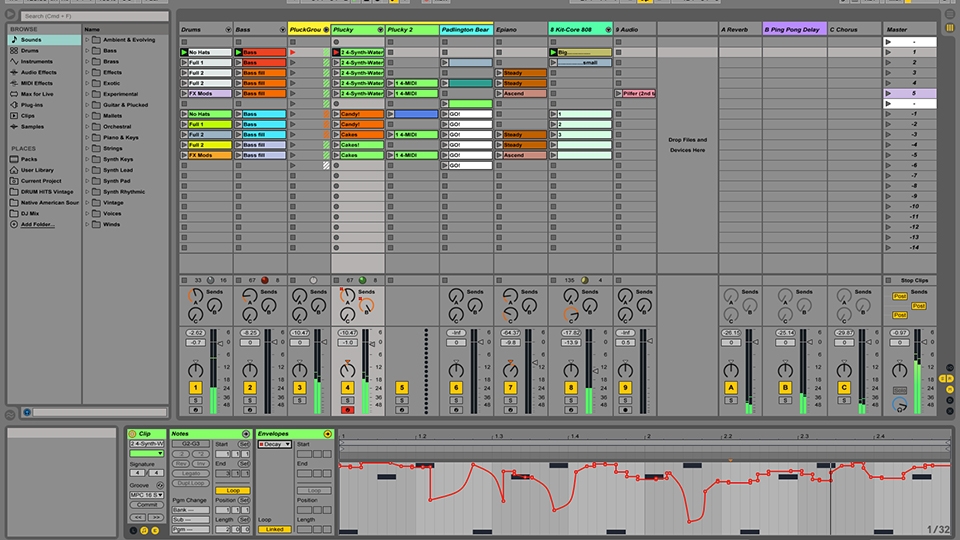Stop clips in the Drums track
The height and width of the screenshot is (540, 960).
tap(184, 280)
